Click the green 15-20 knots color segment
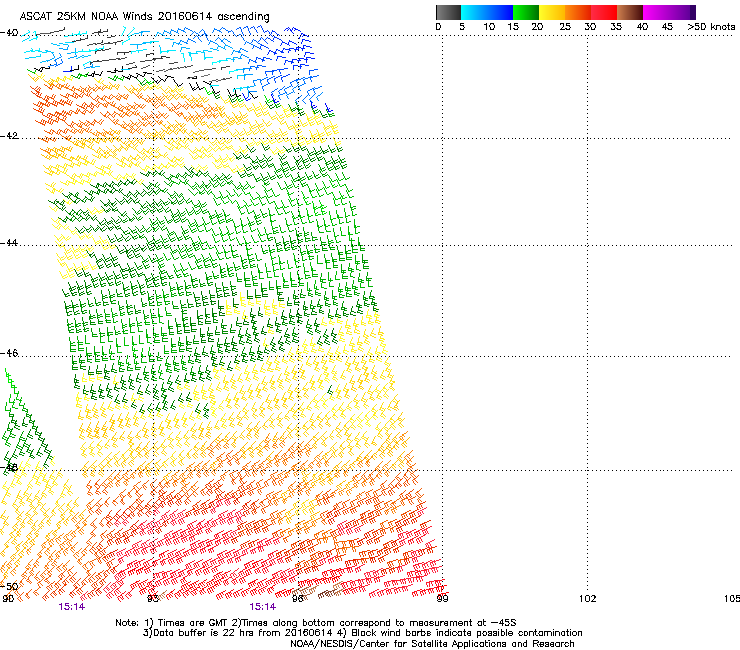Image resolution: width=740 pixels, height=650 pixels. click(526, 12)
